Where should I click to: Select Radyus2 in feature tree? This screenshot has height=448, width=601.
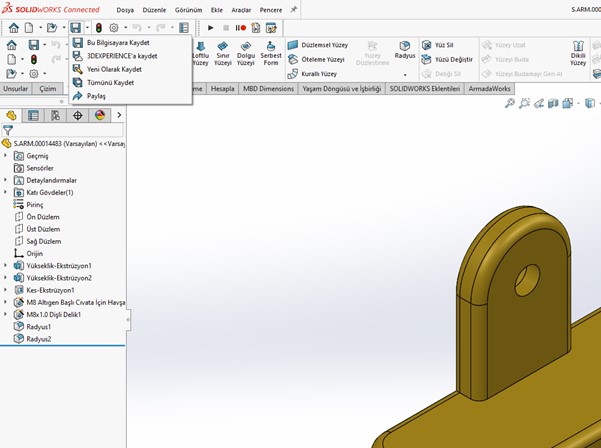pos(38,339)
